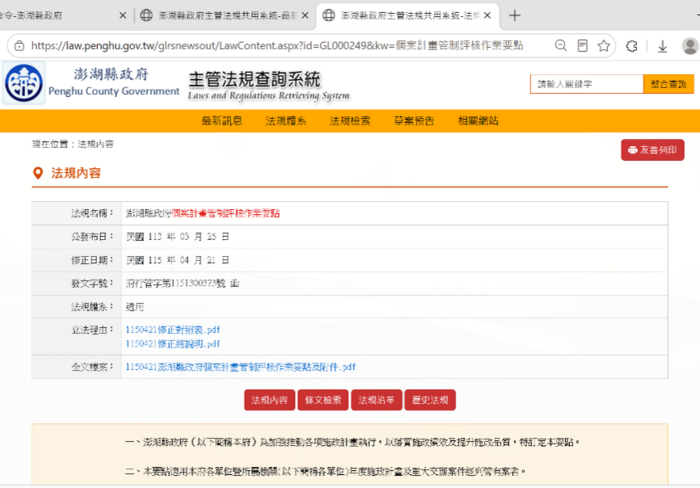Click the address bar URL field
The width and height of the screenshot is (700, 488).
click(x=277, y=46)
